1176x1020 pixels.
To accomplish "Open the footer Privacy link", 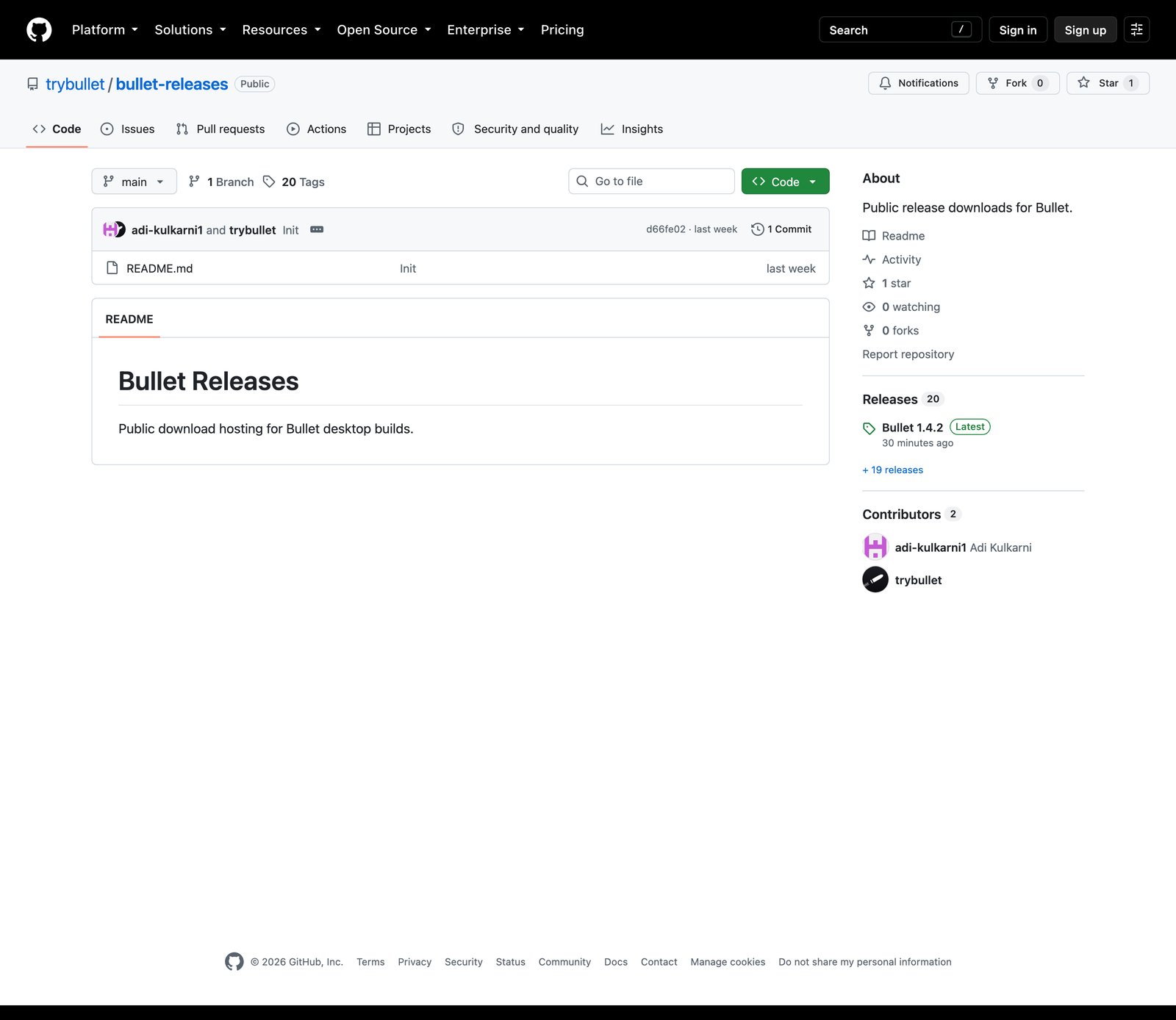I will pyautogui.click(x=415, y=962).
